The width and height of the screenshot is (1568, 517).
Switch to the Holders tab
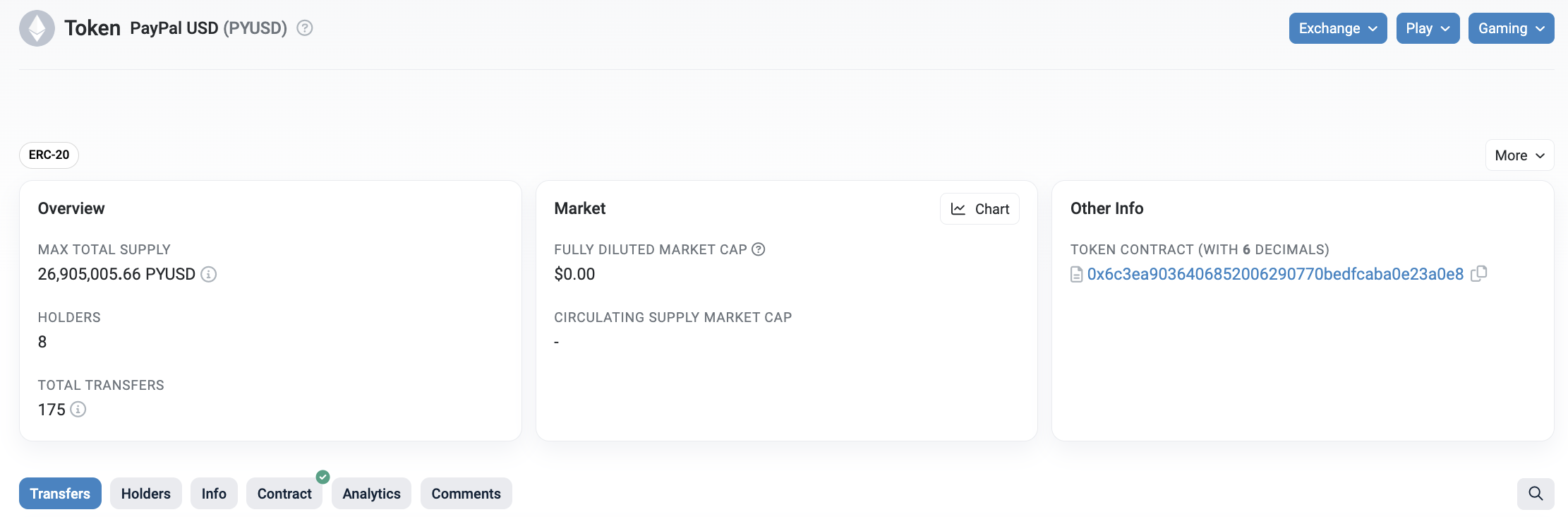point(146,494)
